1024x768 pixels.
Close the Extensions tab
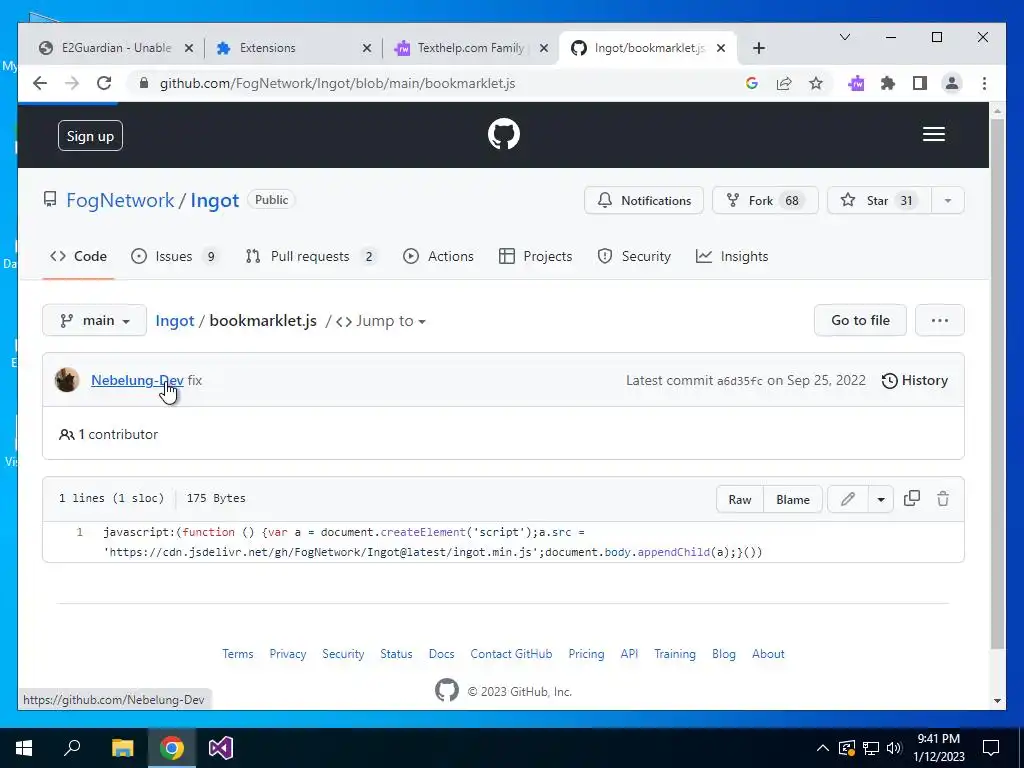coord(366,48)
